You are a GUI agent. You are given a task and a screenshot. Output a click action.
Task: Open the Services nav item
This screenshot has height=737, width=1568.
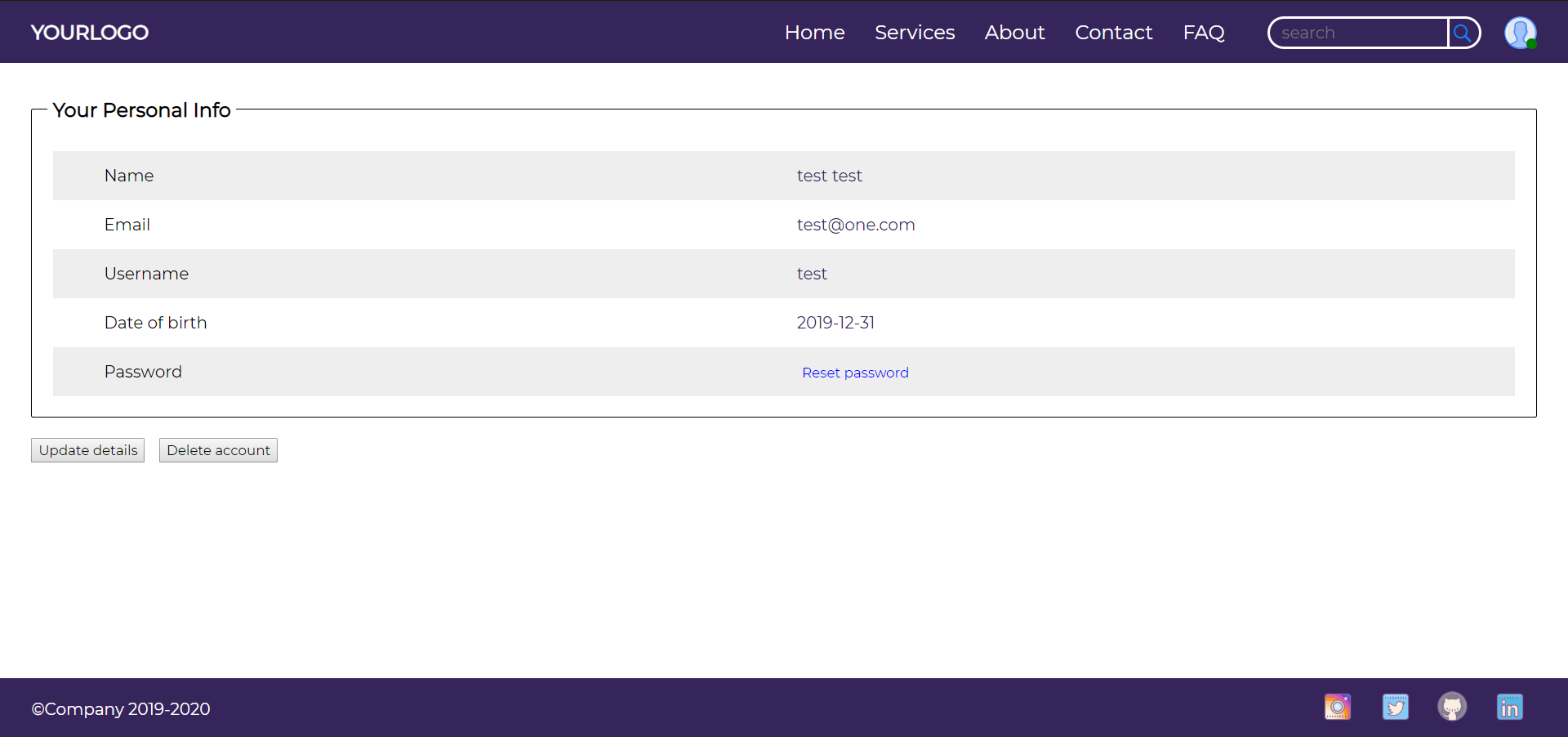click(x=915, y=33)
